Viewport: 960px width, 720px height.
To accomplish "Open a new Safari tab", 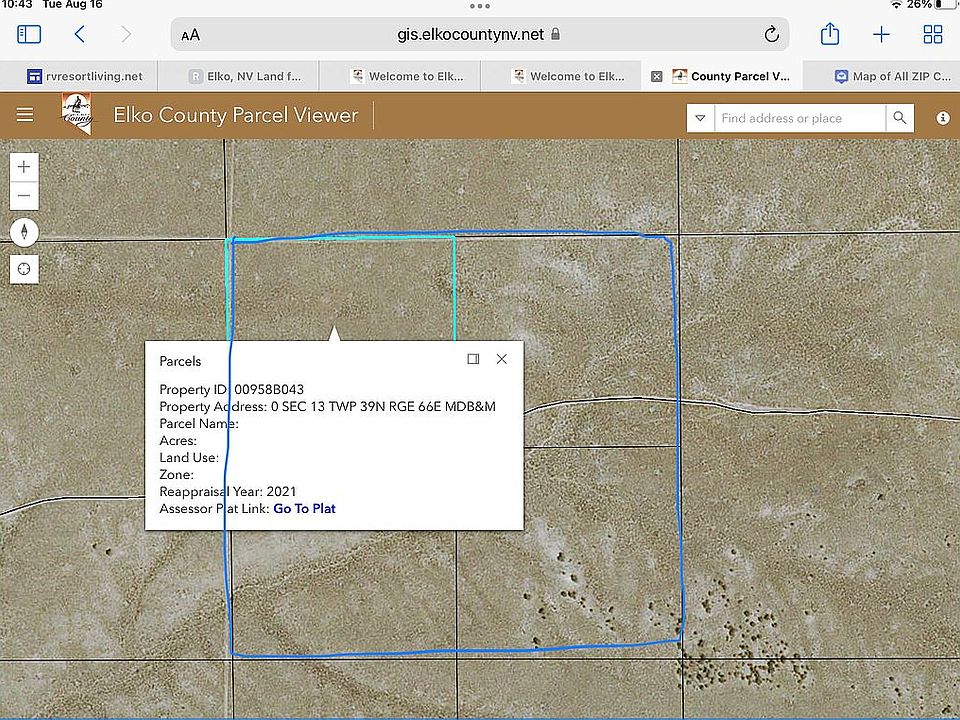I will 881,35.
